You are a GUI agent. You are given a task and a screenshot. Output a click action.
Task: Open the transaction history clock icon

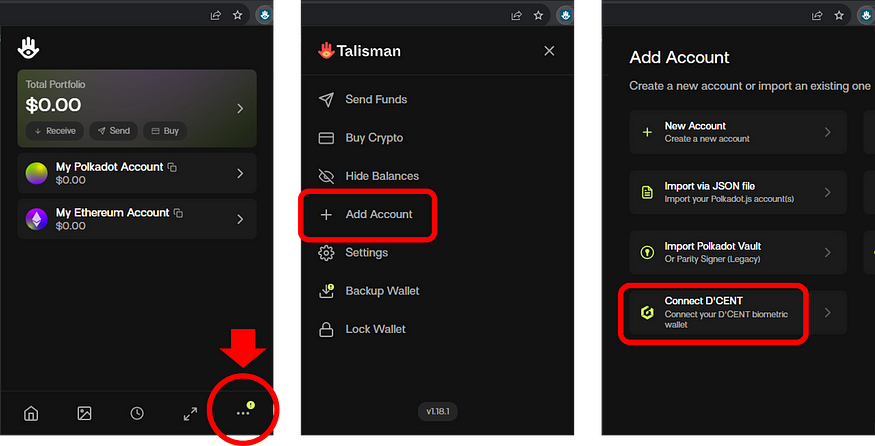coord(137,414)
